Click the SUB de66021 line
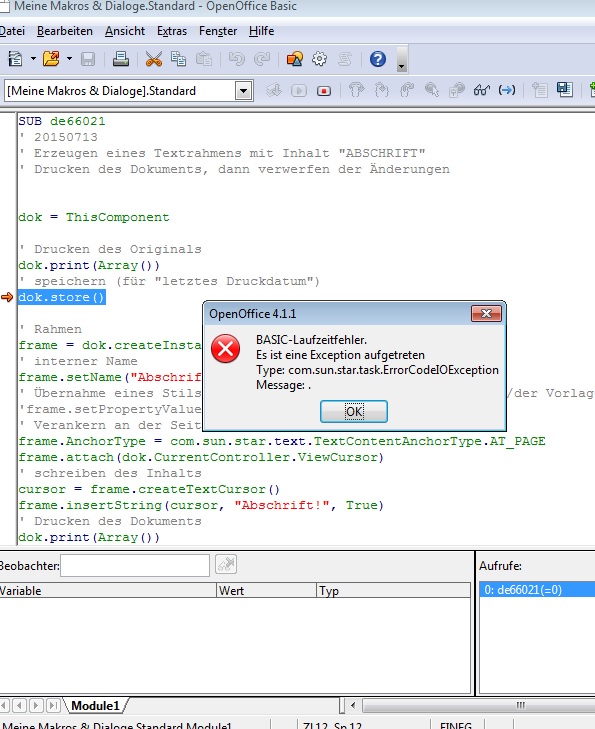595x729 pixels. point(62,121)
